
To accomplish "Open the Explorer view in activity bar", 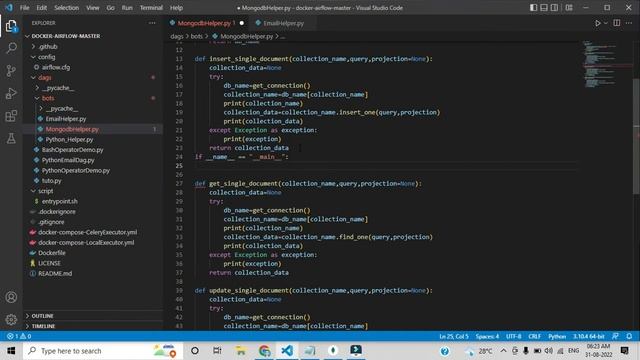I will click(11, 26).
